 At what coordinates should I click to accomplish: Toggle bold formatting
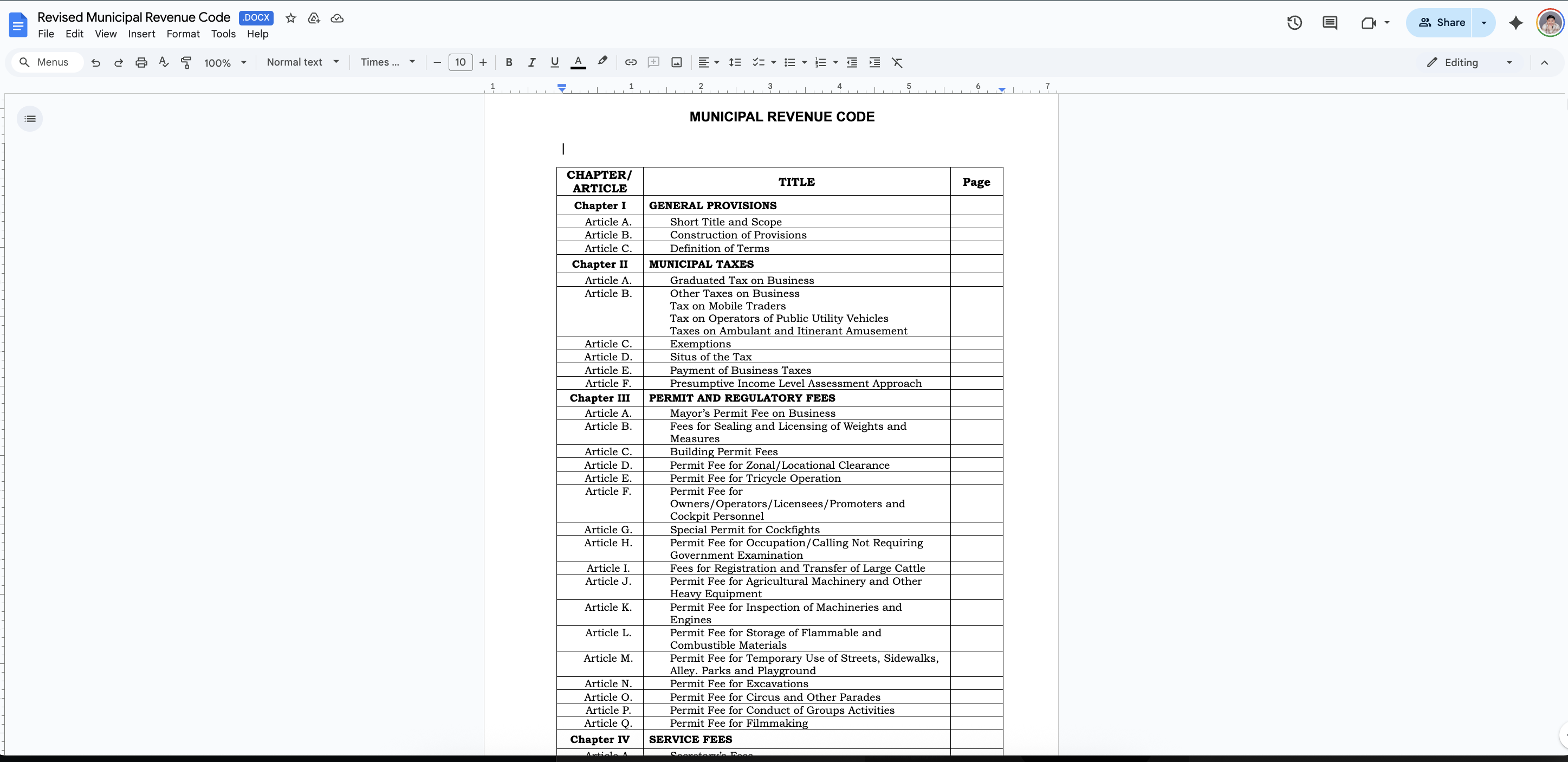point(509,62)
